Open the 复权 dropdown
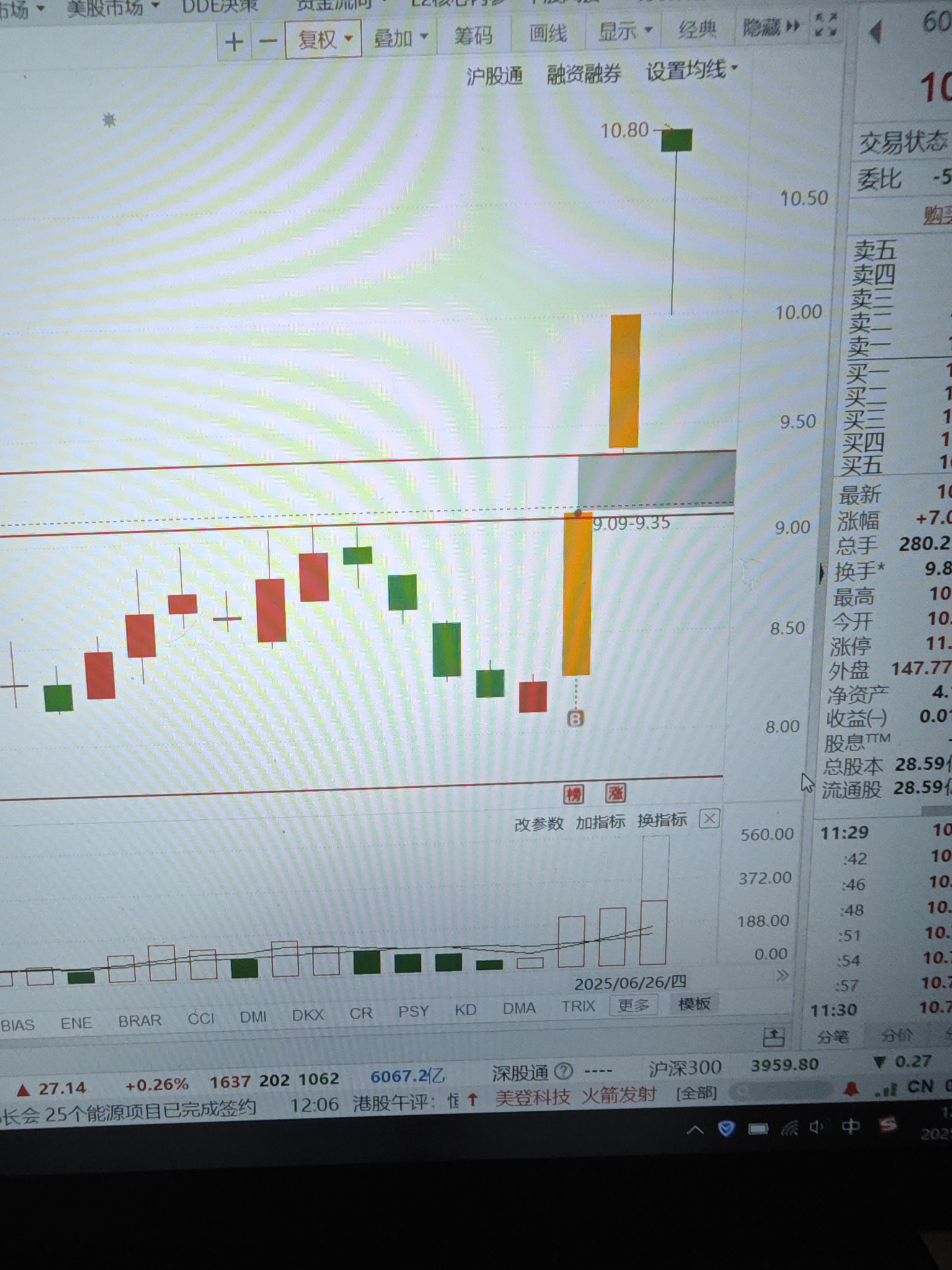The height and width of the screenshot is (1270, 952). pos(324,39)
